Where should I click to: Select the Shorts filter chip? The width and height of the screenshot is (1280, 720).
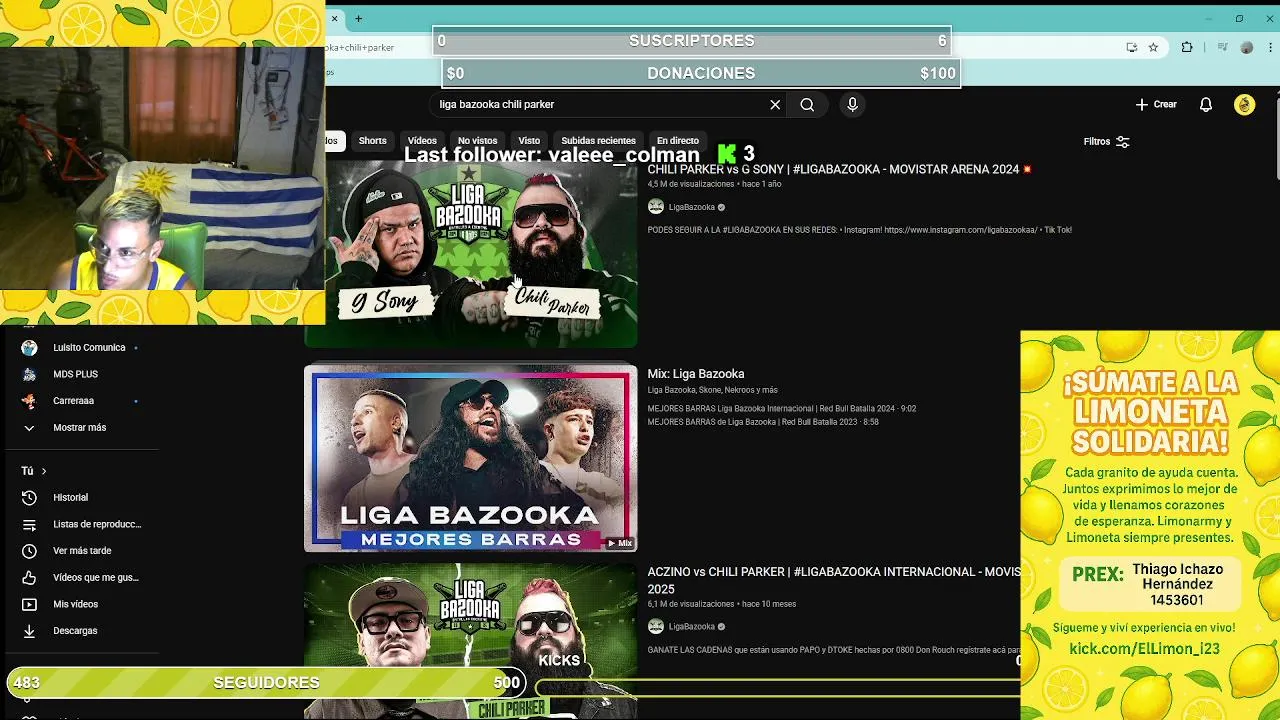click(372, 141)
